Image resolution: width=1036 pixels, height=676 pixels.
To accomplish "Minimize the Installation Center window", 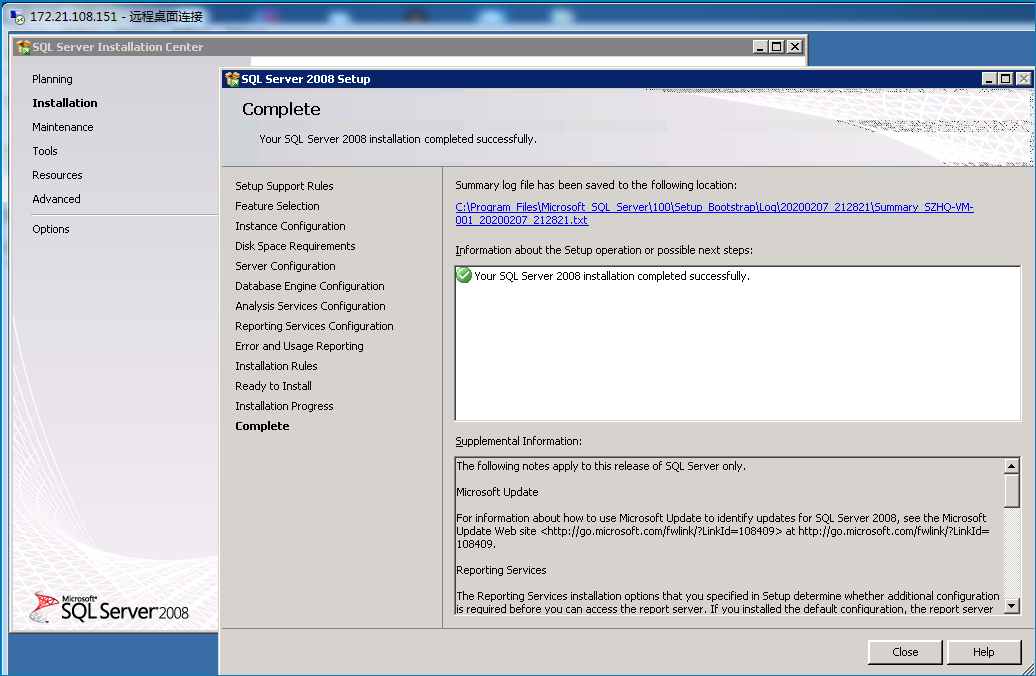I will (760, 46).
